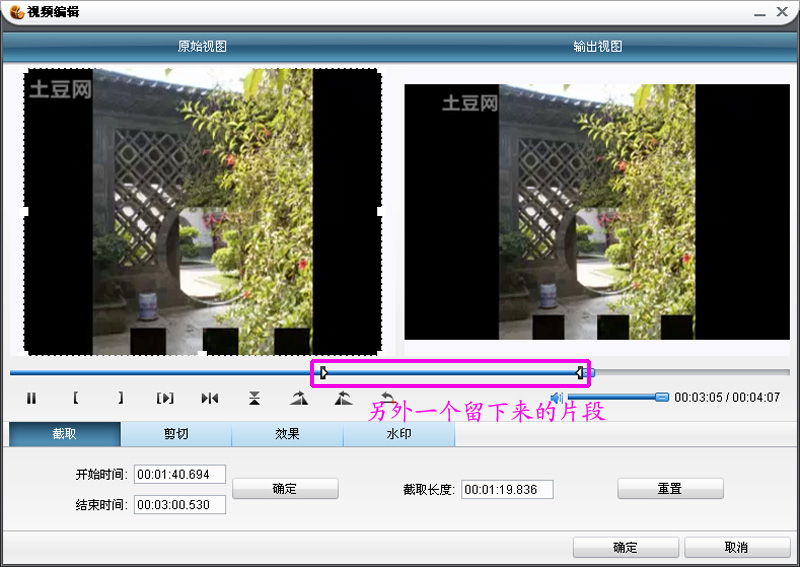Open the 效果 tab
The height and width of the screenshot is (567, 800).
click(x=287, y=434)
